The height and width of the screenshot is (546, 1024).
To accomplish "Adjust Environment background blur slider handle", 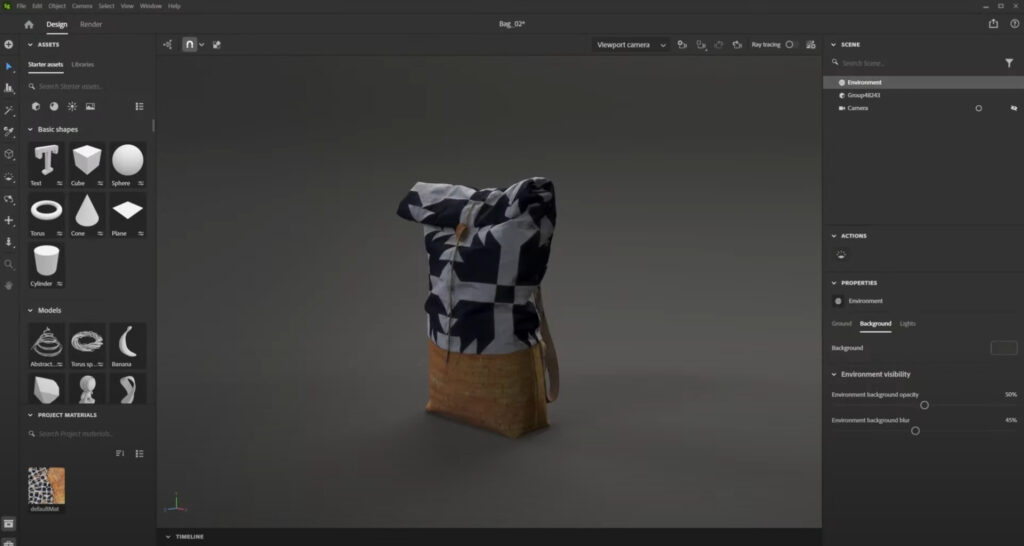I will click(x=915, y=430).
